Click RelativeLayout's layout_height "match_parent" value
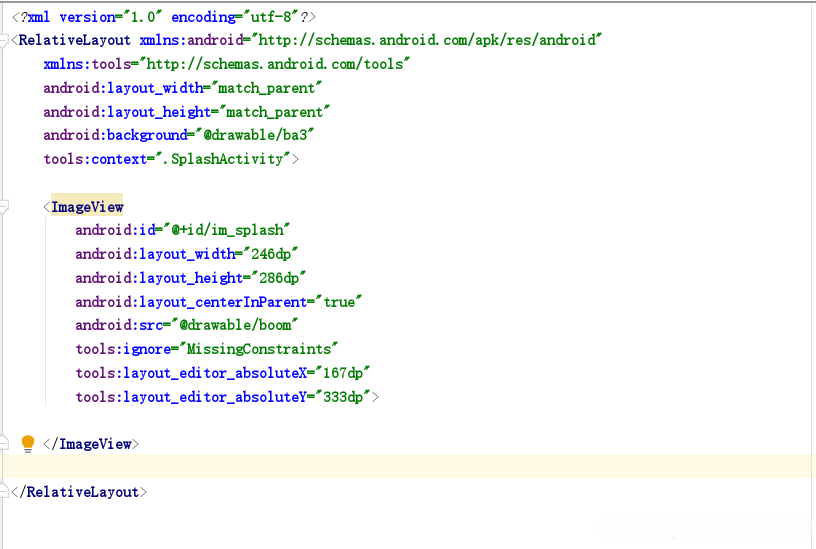Image resolution: width=816 pixels, height=549 pixels. pos(274,112)
